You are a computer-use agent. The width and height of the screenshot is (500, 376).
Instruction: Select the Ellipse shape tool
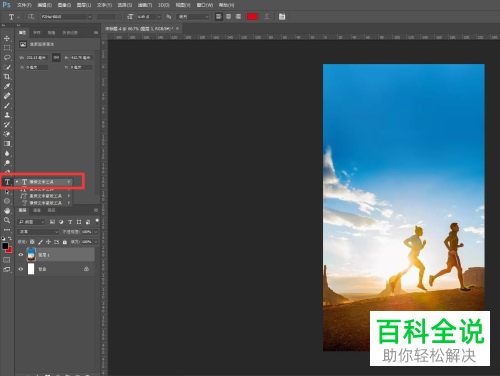(7, 201)
